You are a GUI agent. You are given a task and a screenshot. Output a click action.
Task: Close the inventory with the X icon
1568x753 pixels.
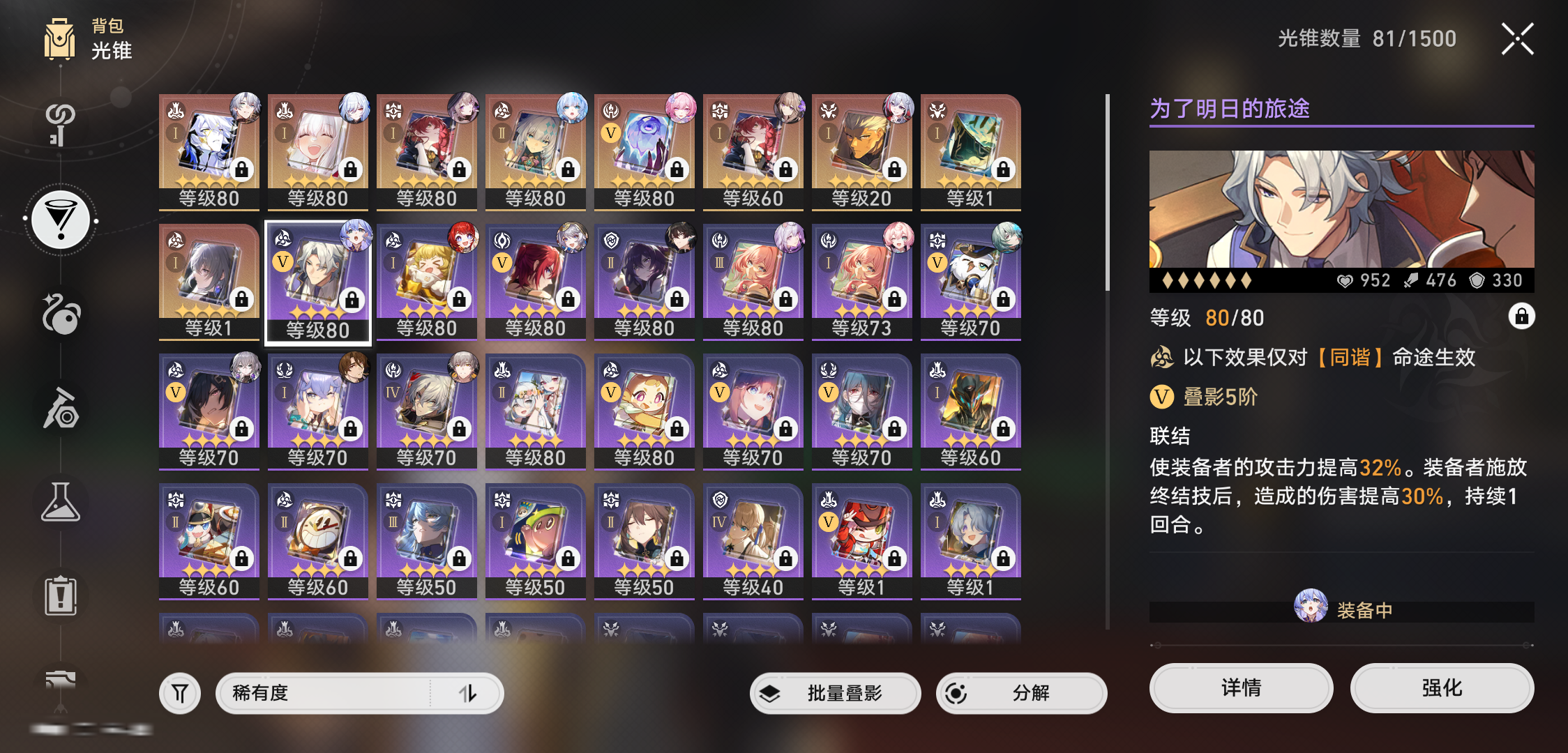click(x=1518, y=38)
